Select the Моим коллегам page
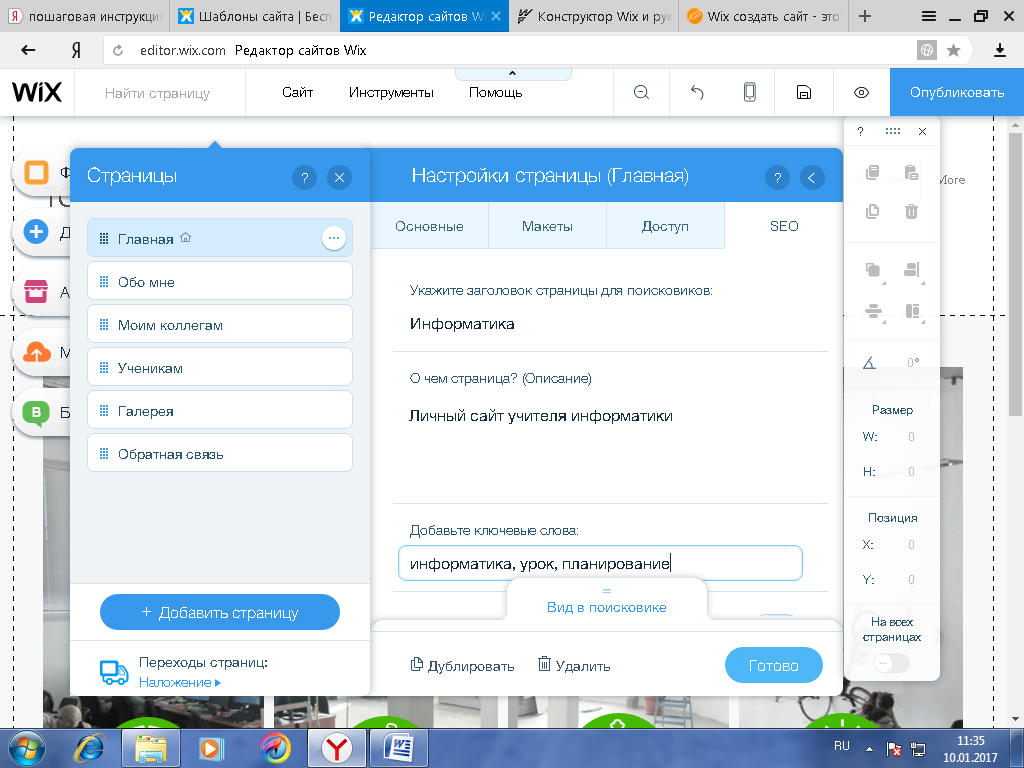The height and width of the screenshot is (768, 1024). click(220, 325)
